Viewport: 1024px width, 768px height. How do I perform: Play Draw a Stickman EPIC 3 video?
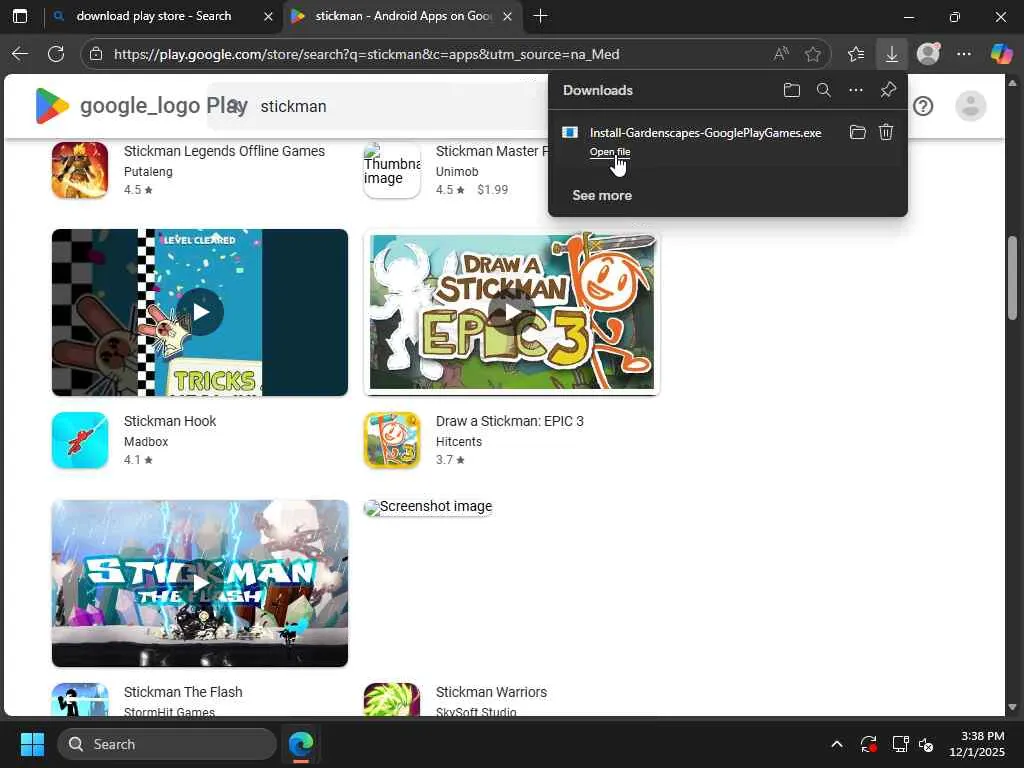[x=511, y=312]
